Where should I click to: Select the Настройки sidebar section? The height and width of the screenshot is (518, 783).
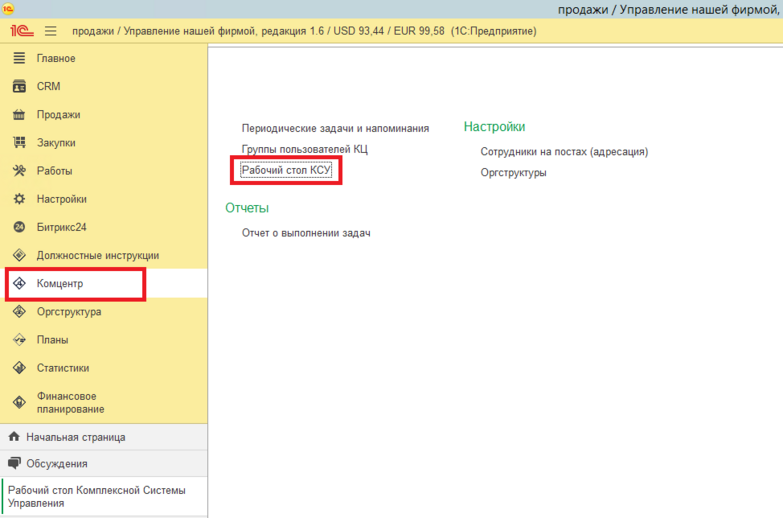coord(103,199)
